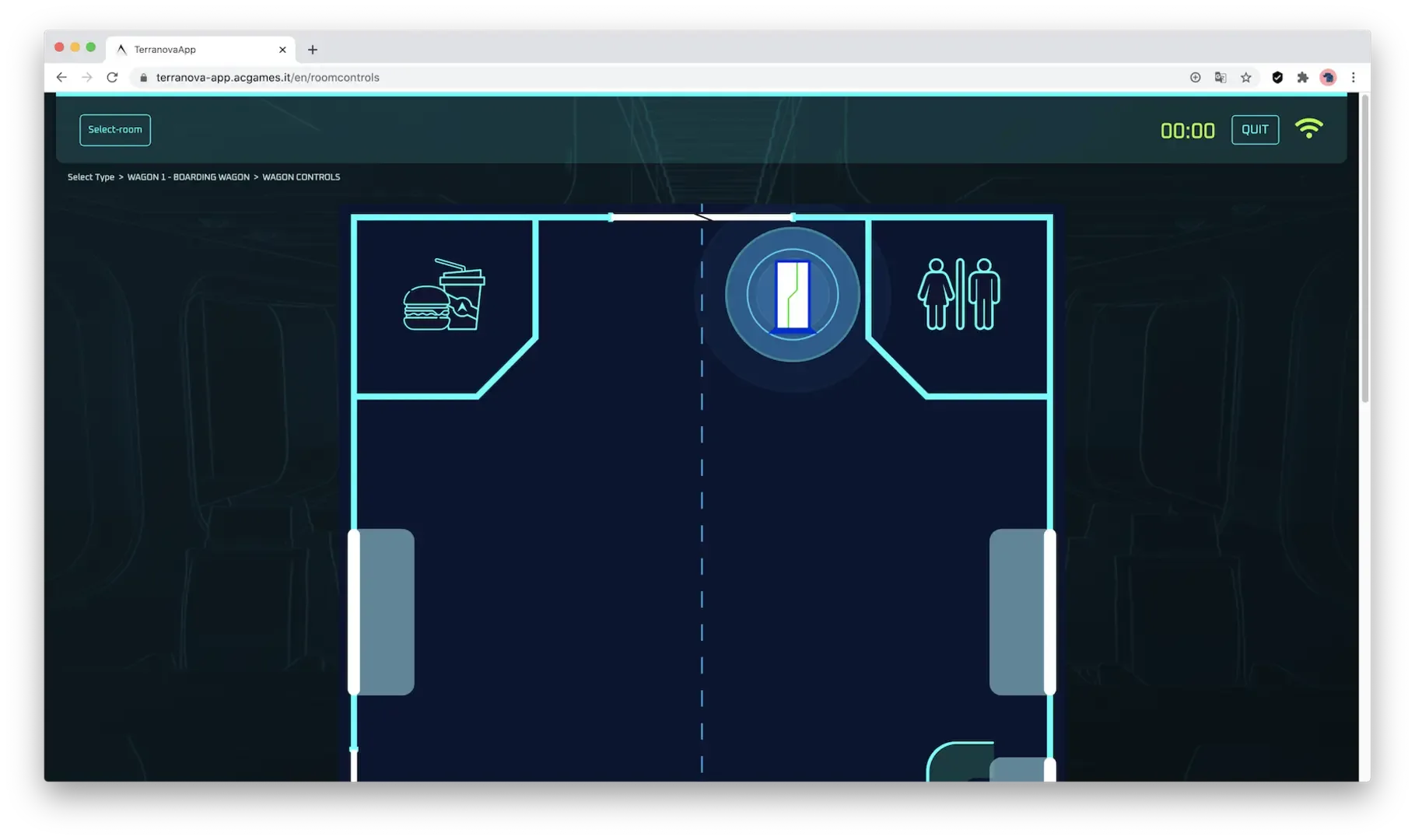
Task: Switch to the TerranovaApp tab
Action: pos(194,50)
